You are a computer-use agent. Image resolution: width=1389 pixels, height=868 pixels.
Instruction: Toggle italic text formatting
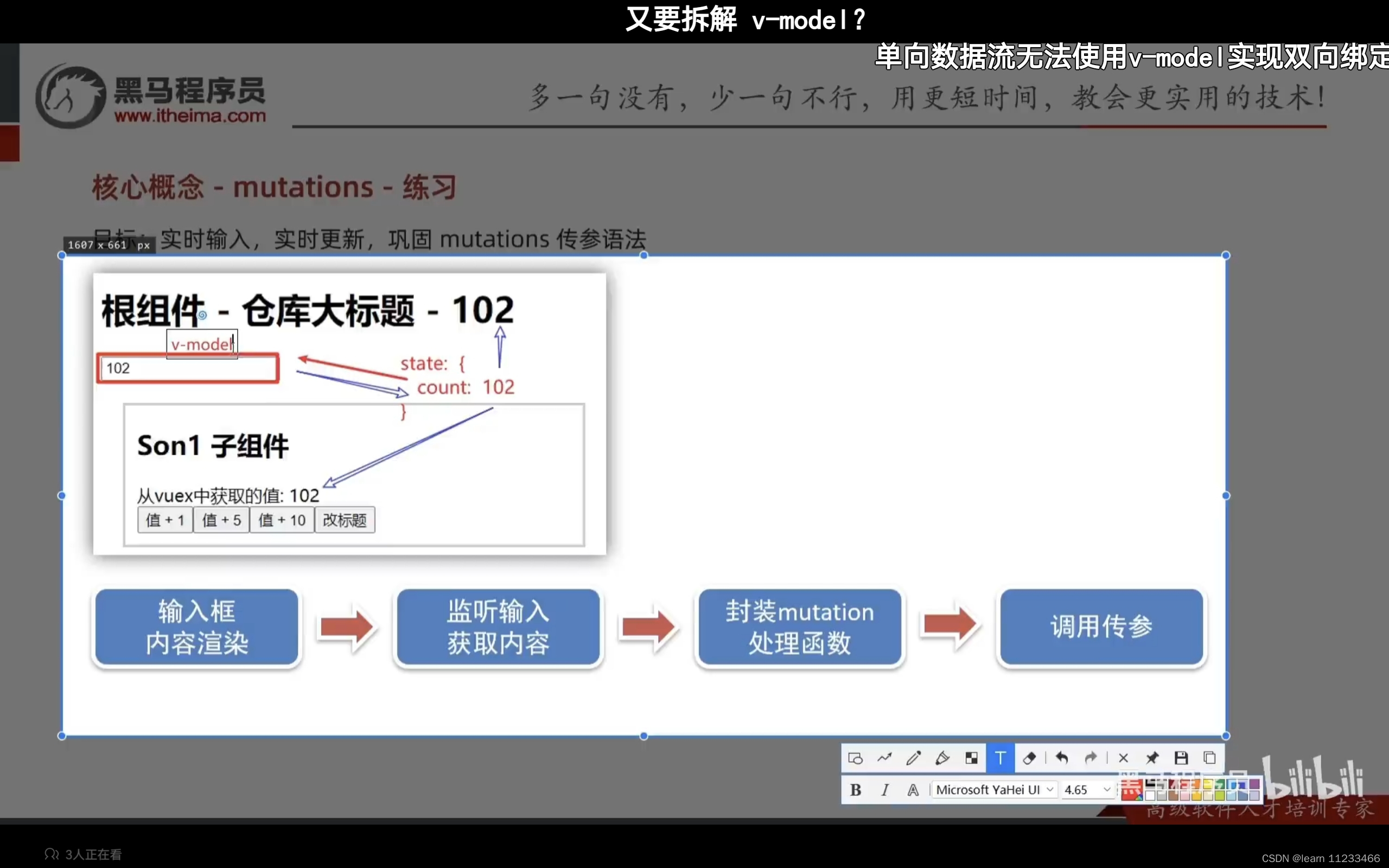pyautogui.click(x=884, y=790)
